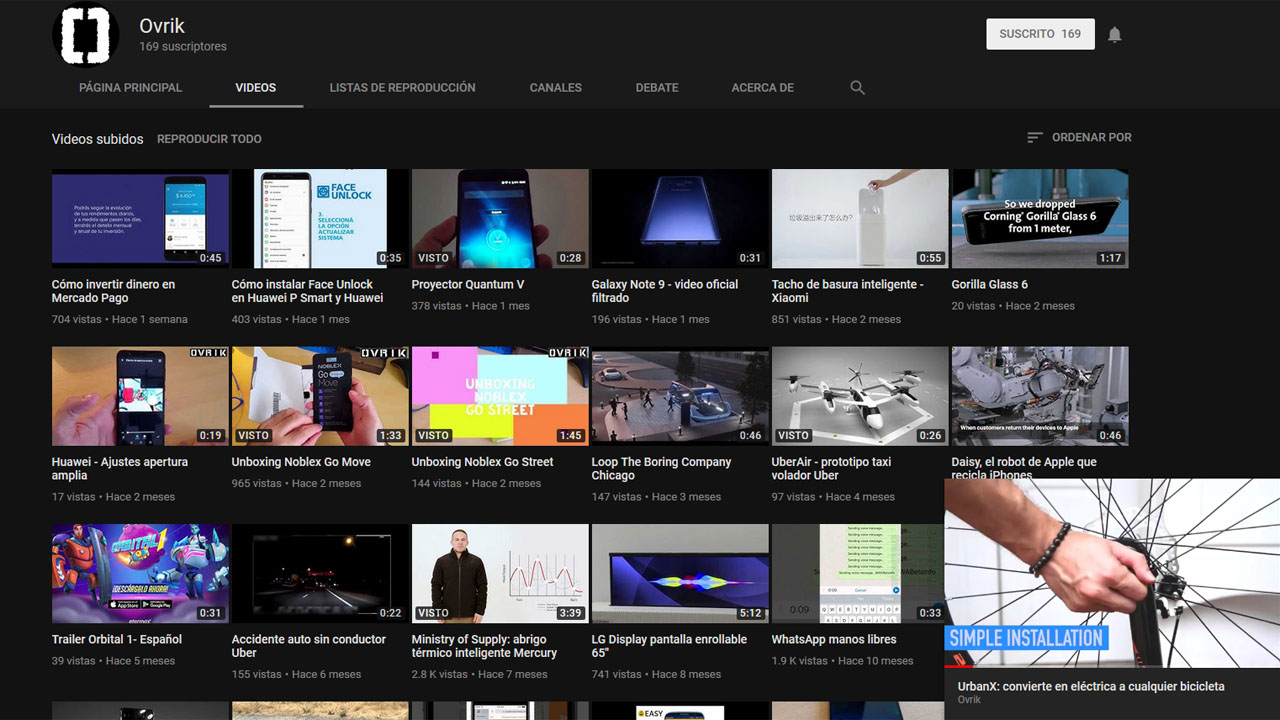
Task: Open the Huawei Ajustes apertura amplia thumbnail
Action: (x=140, y=396)
